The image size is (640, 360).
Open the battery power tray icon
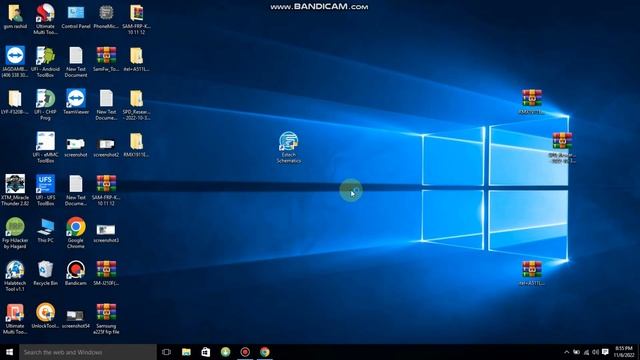(576, 352)
